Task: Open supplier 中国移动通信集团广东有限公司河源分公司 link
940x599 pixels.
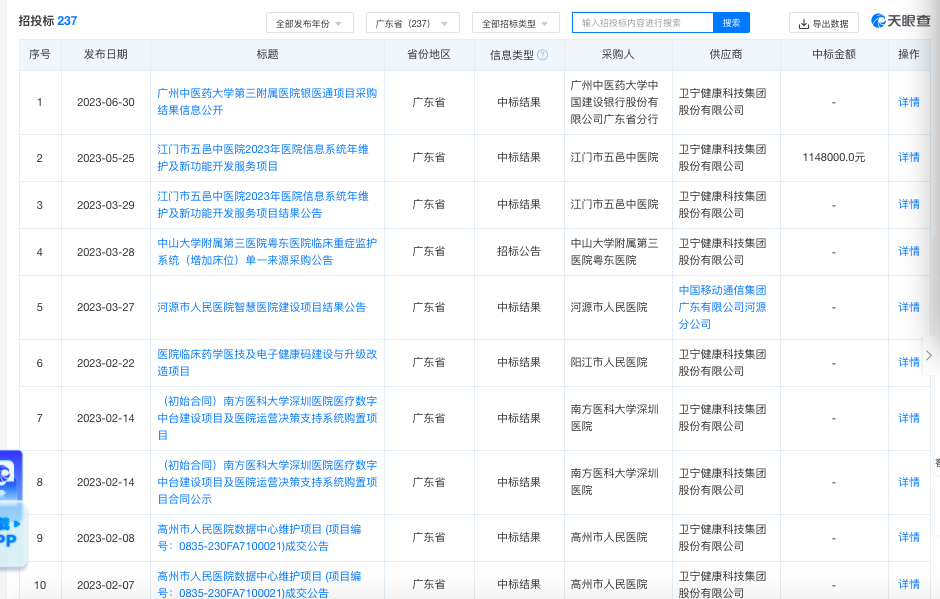Action: pos(722,307)
